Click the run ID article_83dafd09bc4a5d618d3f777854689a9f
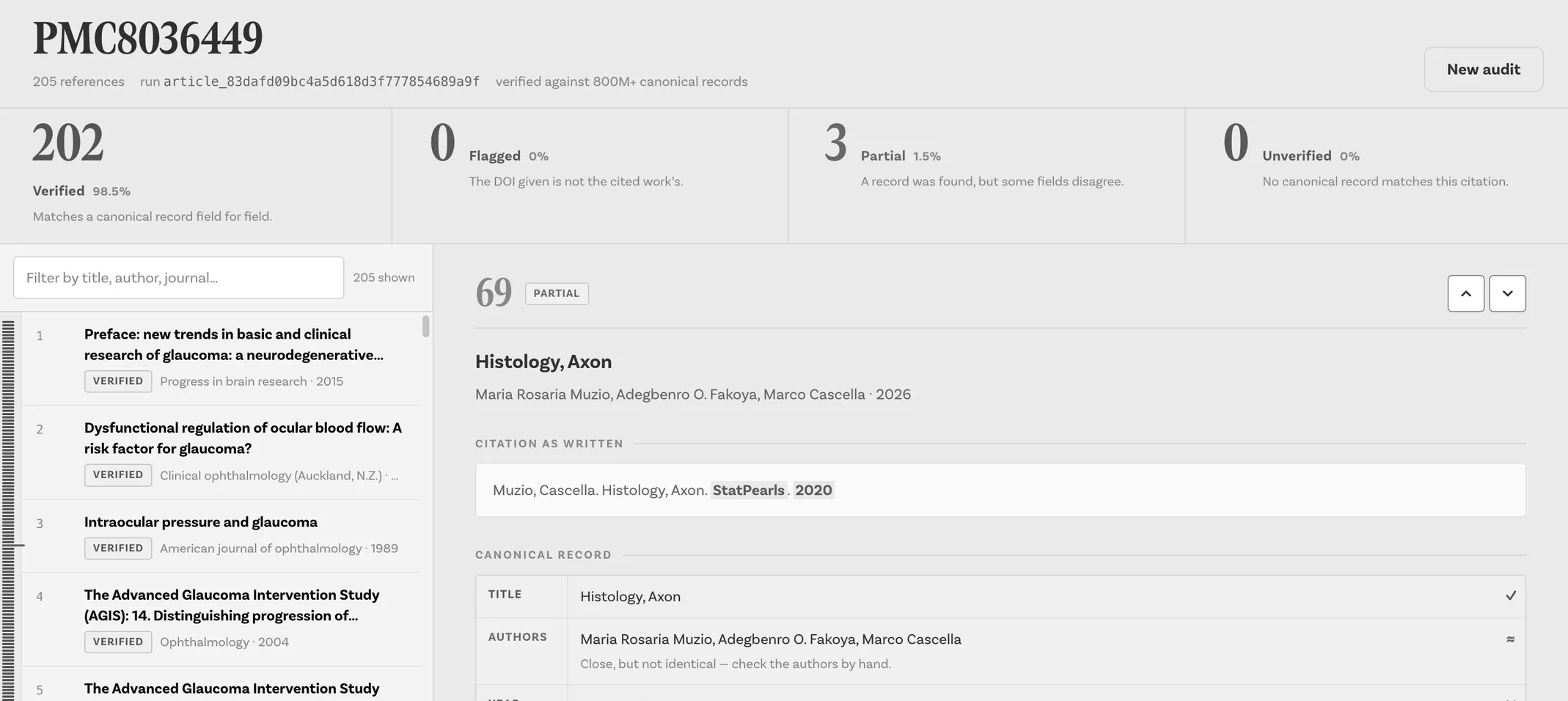 tap(321, 81)
